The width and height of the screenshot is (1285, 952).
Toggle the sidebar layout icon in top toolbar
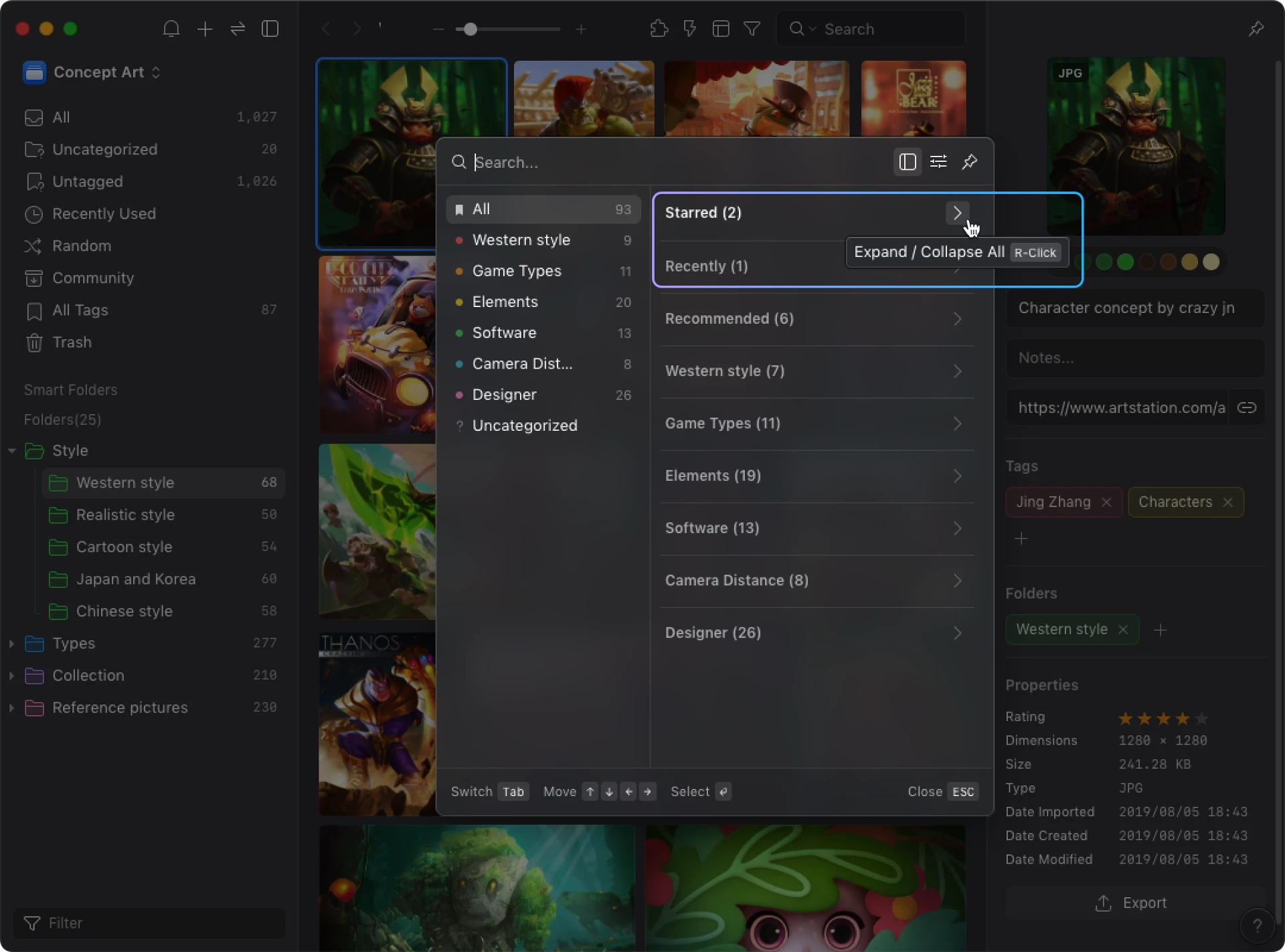pos(270,29)
